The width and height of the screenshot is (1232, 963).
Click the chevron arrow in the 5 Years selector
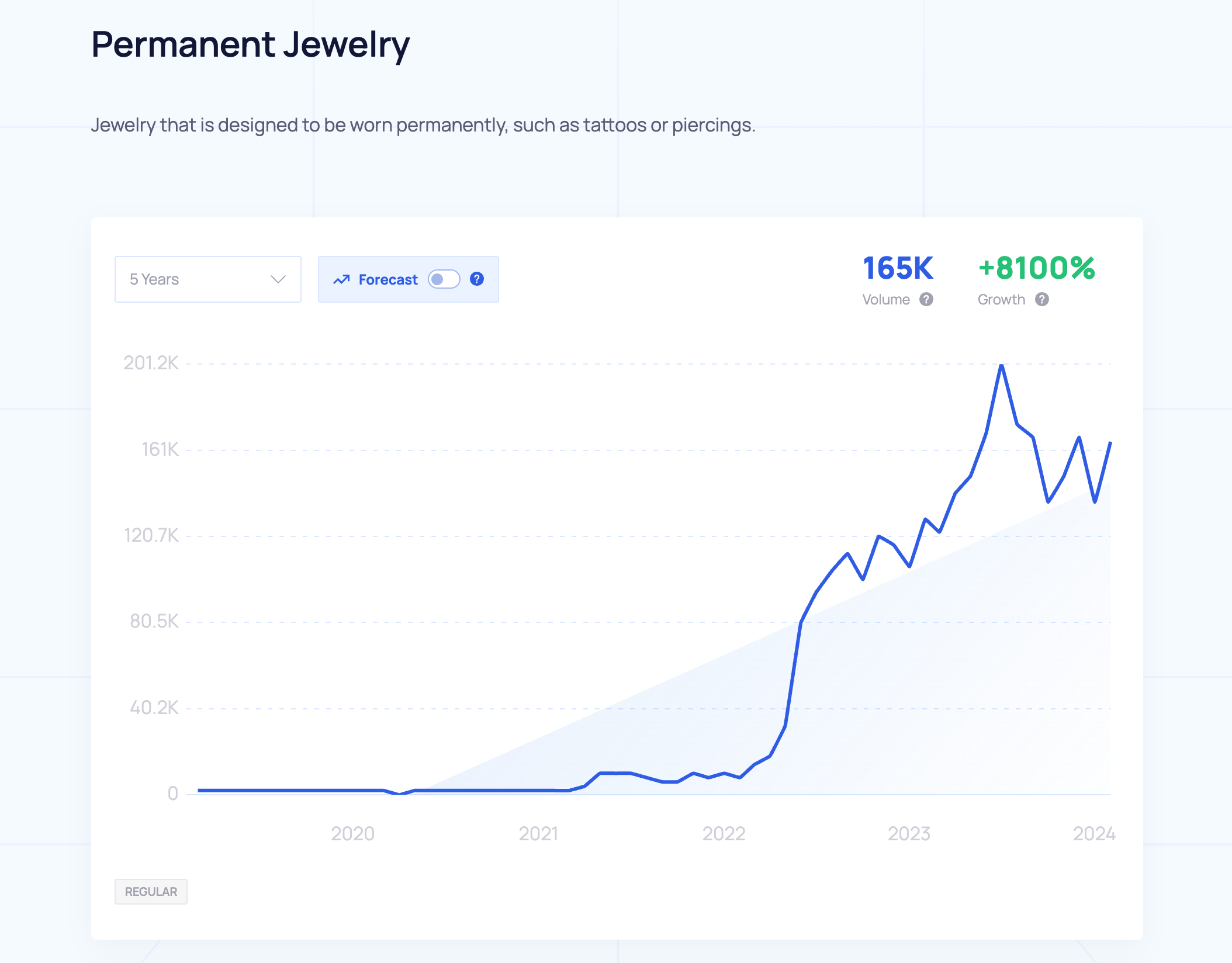pyautogui.click(x=278, y=279)
